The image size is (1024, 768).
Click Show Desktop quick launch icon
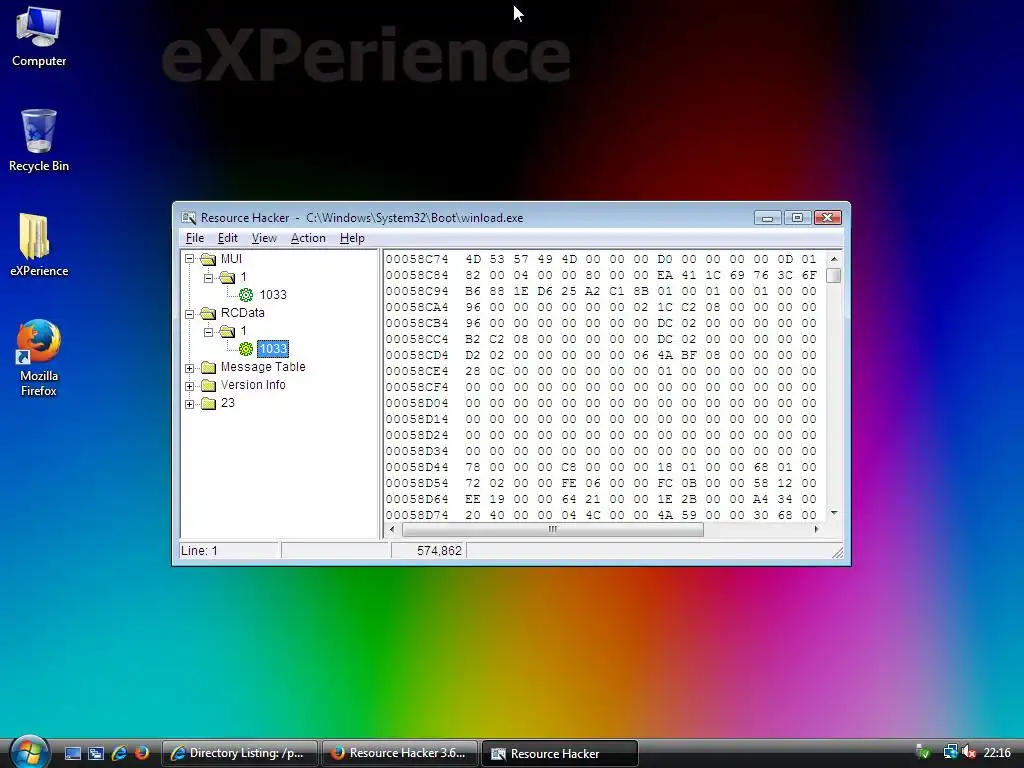pyautogui.click(x=72, y=753)
